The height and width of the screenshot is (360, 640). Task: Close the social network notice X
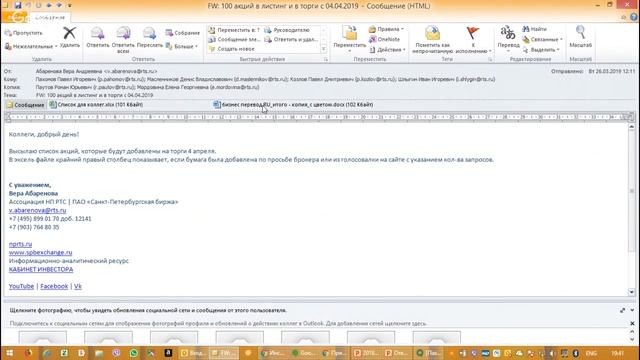click(632, 323)
